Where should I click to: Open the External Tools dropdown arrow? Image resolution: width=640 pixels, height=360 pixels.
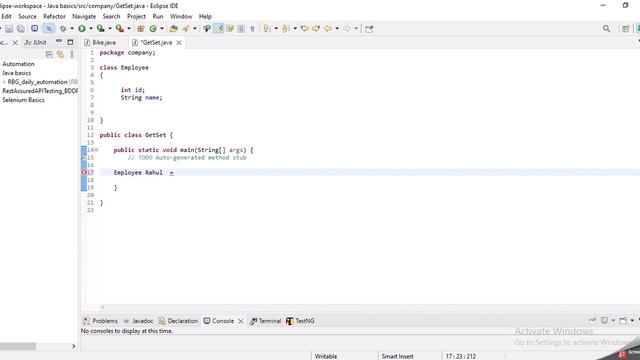coord(129,29)
